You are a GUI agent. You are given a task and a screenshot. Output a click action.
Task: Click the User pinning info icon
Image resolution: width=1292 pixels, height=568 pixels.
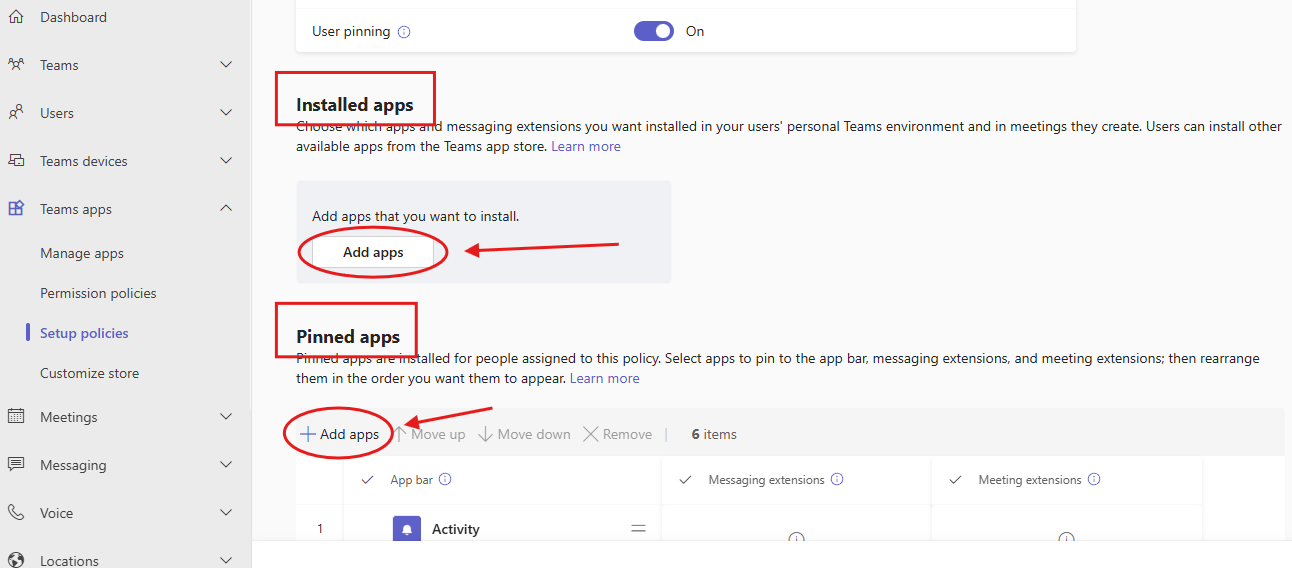pos(404,32)
